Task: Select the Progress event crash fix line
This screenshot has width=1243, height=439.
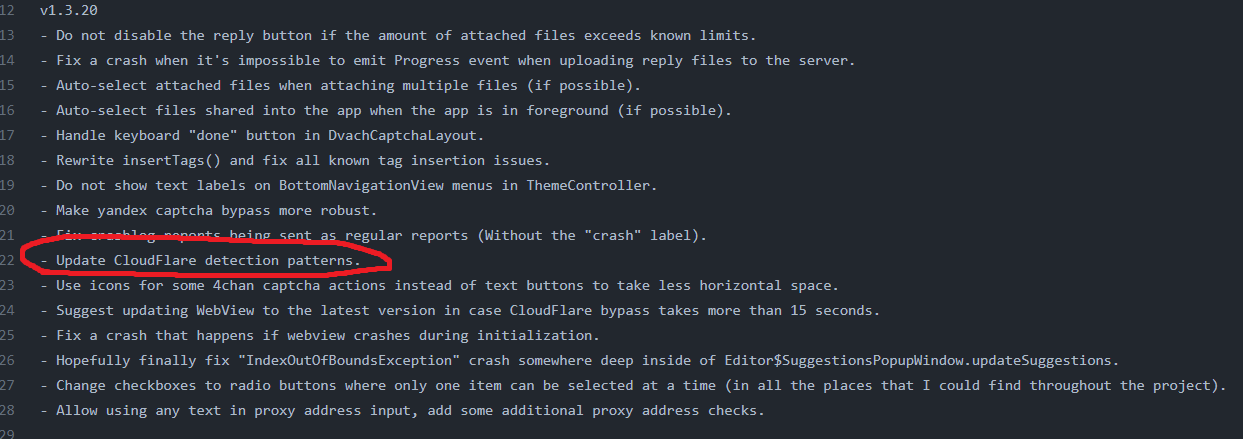Action: point(447,60)
